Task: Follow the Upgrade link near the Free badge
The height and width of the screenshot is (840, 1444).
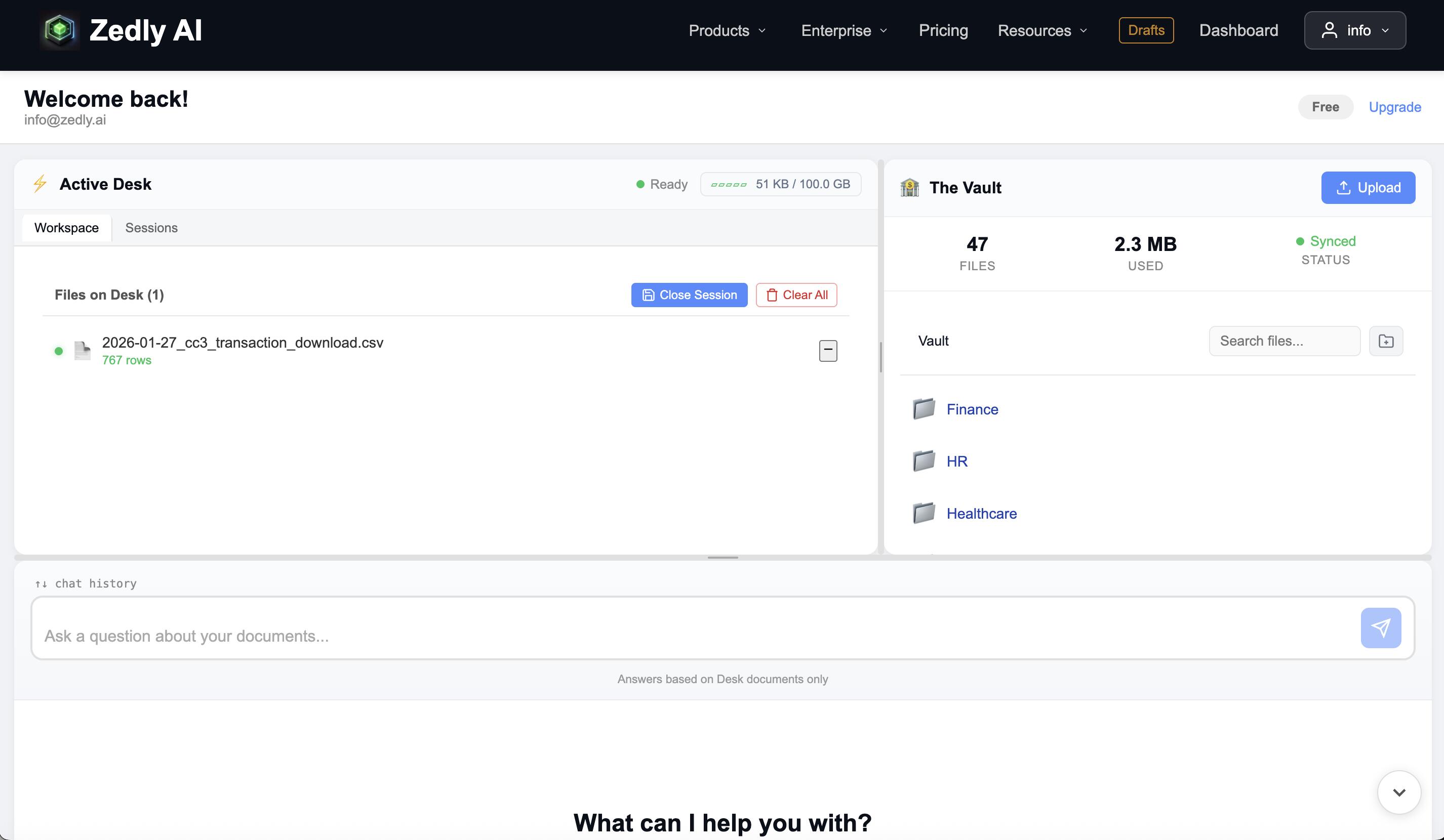Action: click(x=1395, y=107)
